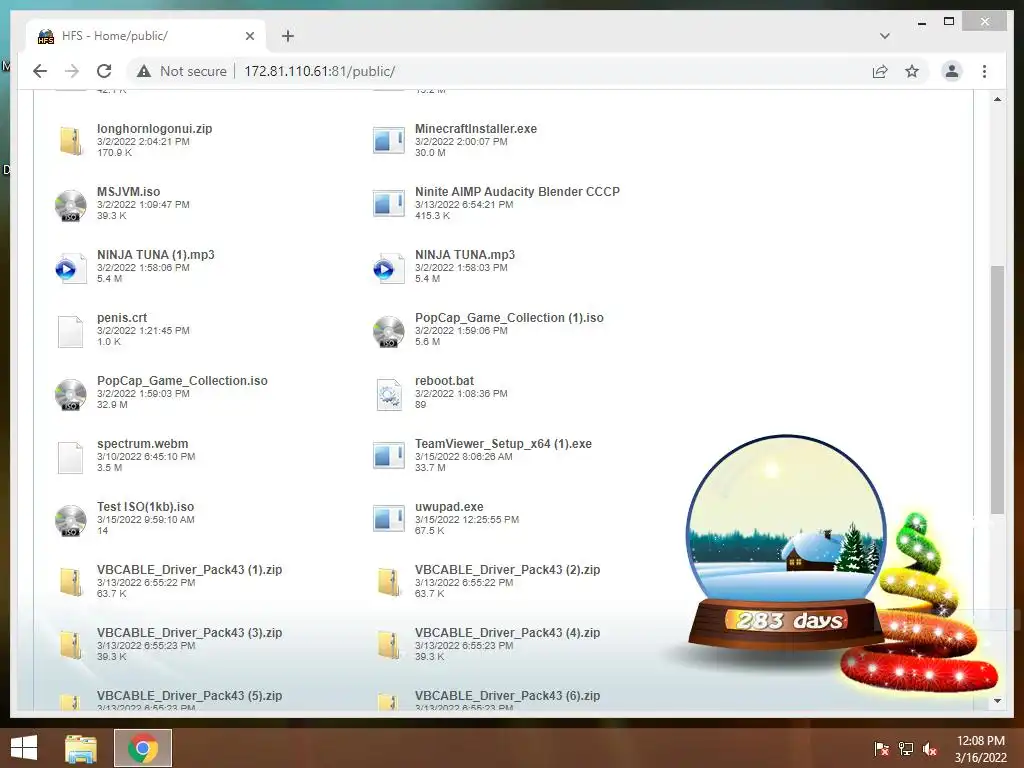Image resolution: width=1024 pixels, height=768 pixels.
Task: Open the NINJA TUNA (1).mp3 link
Action: (155, 255)
